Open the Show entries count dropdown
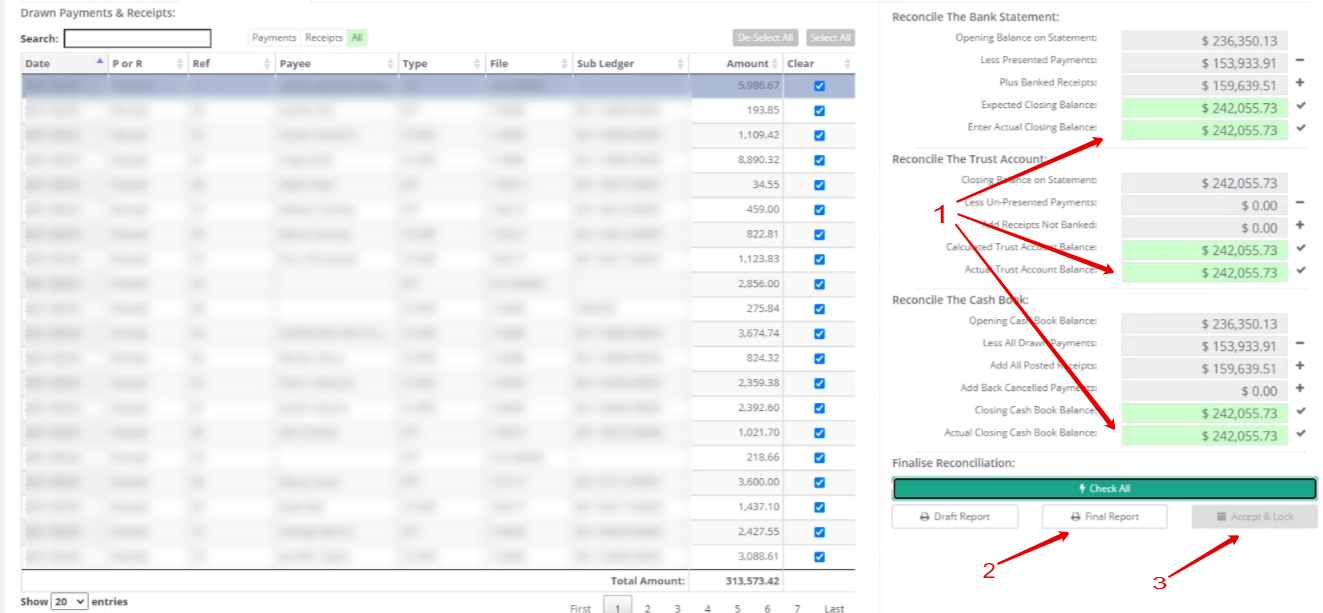1323x613 pixels. [69, 602]
